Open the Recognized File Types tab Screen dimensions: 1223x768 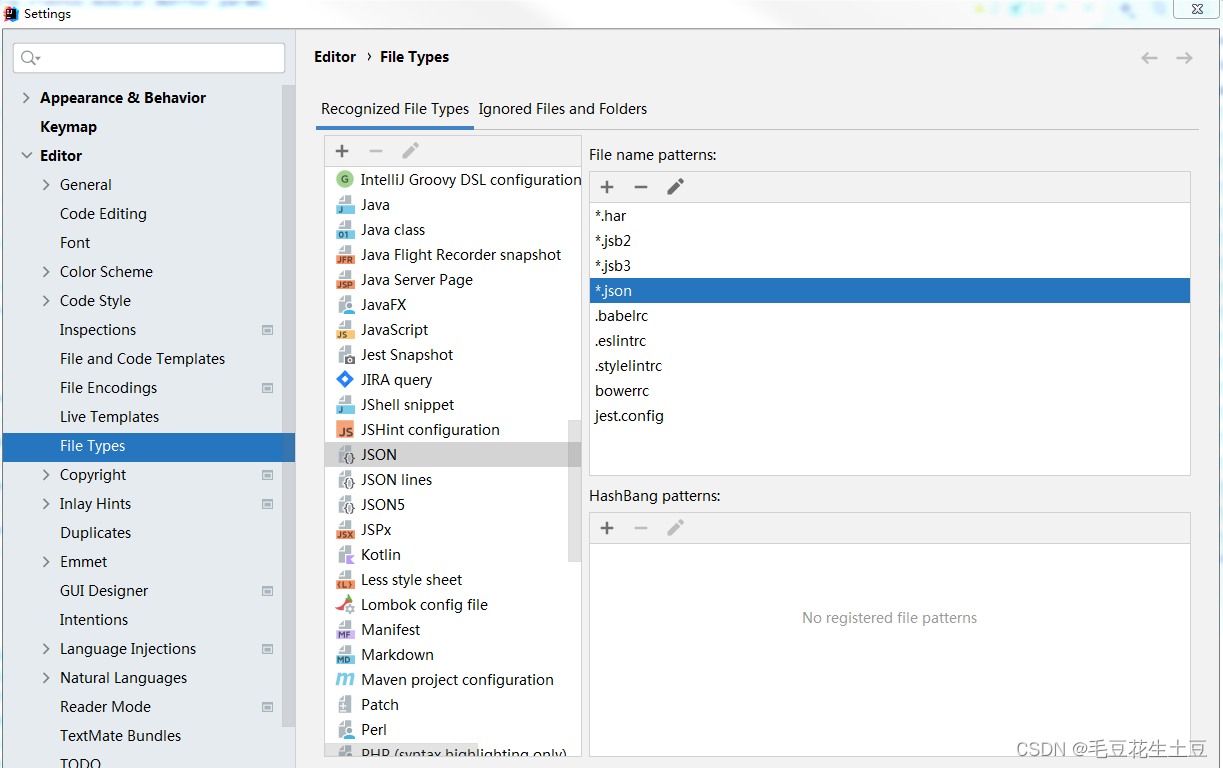tap(394, 108)
